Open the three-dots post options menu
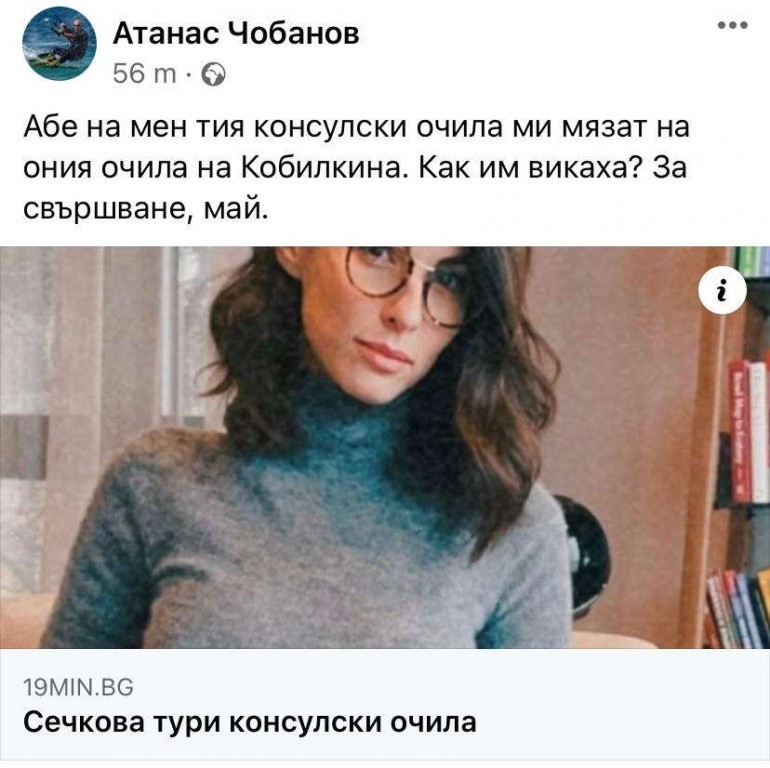The height and width of the screenshot is (768, 770). pos(733,26)
